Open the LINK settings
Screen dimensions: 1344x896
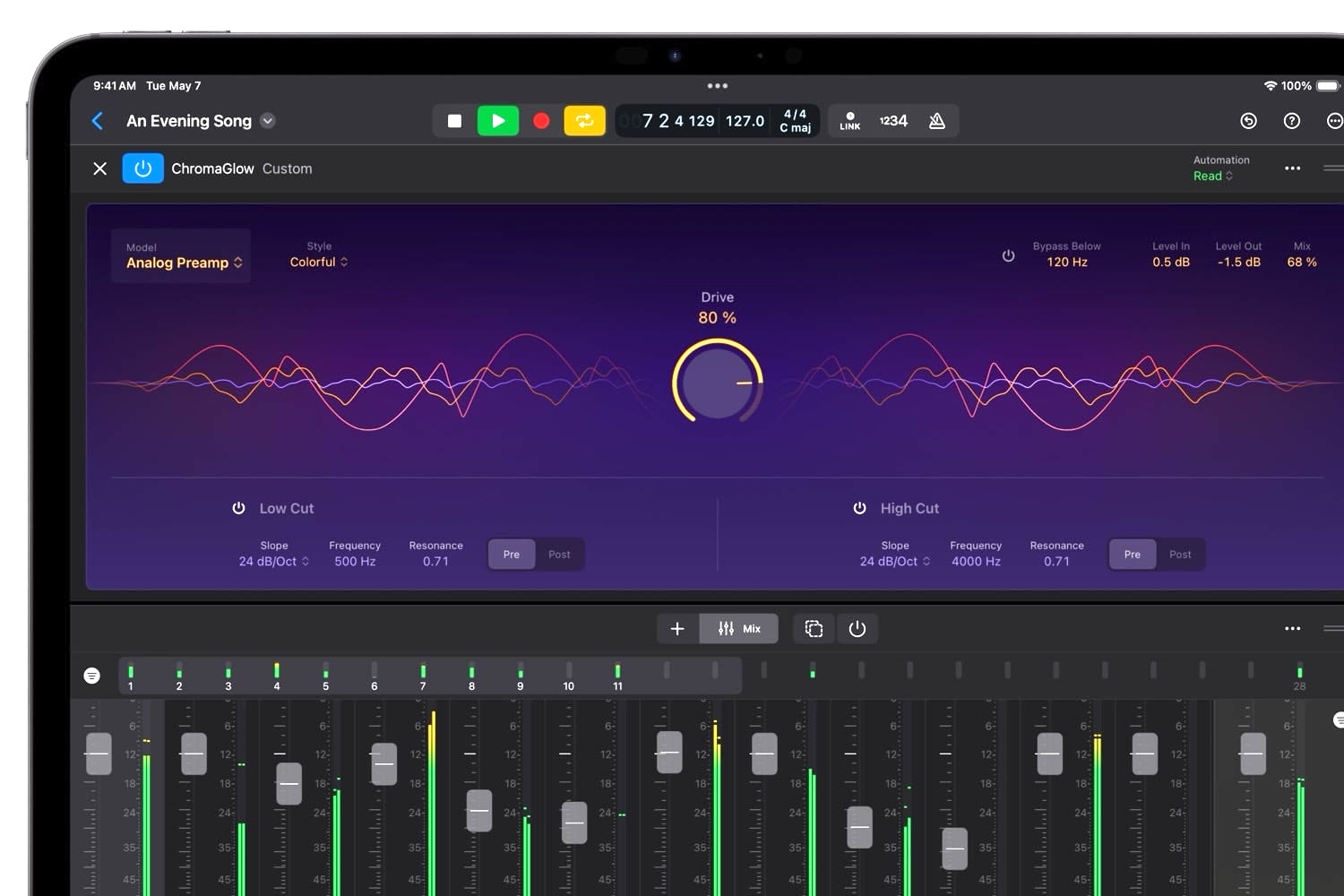(849, 121)
